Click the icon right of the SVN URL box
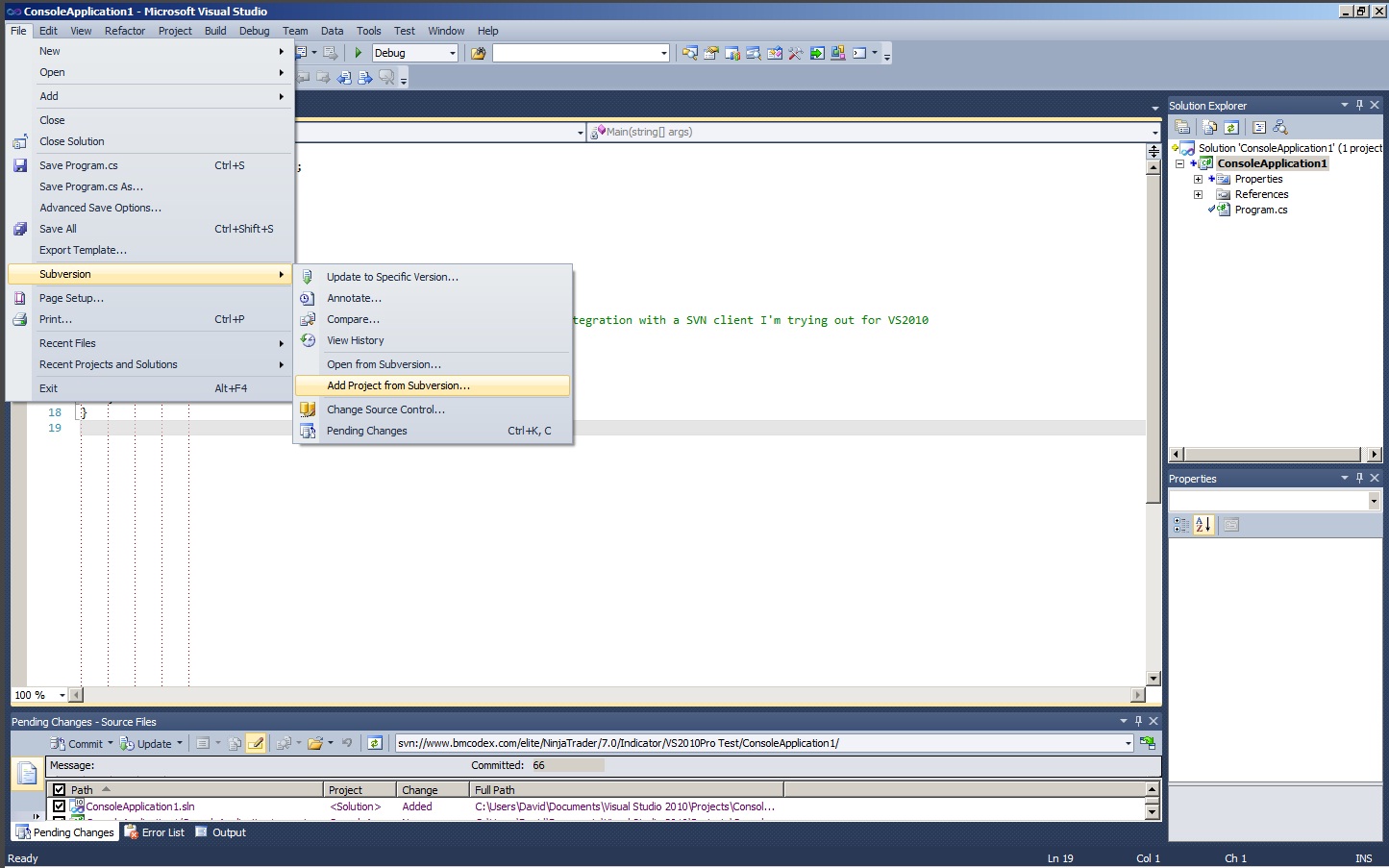1389x868 pixels. pyautogui.click(x=1148, y=743)
